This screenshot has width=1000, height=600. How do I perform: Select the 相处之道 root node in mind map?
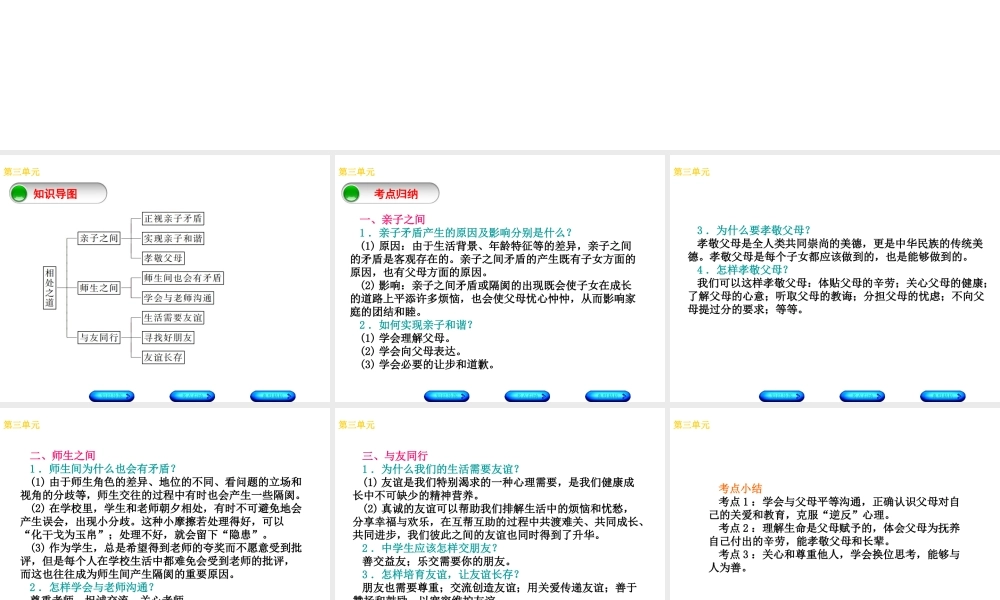click(x=50, y=288)
